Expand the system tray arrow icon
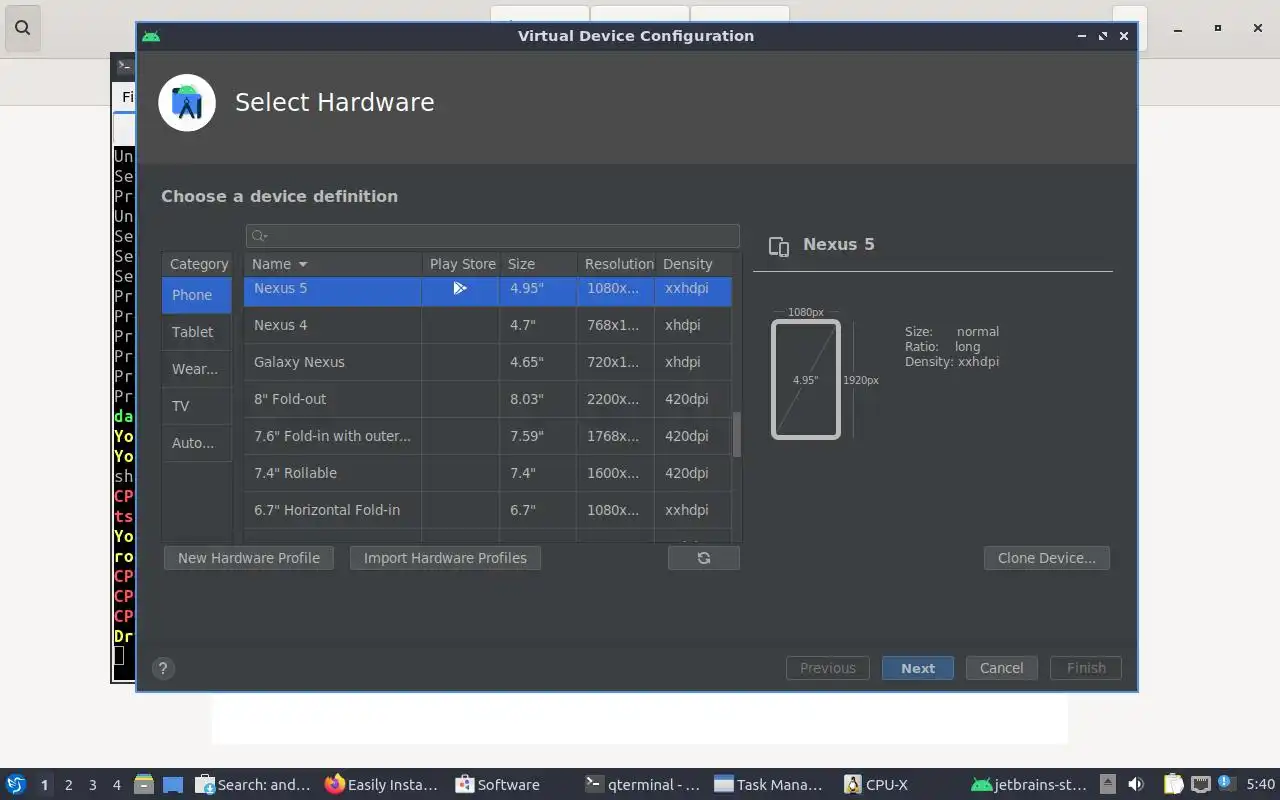The width and height of the screenshot is (1280, 800). click(x=1108, y=784)
